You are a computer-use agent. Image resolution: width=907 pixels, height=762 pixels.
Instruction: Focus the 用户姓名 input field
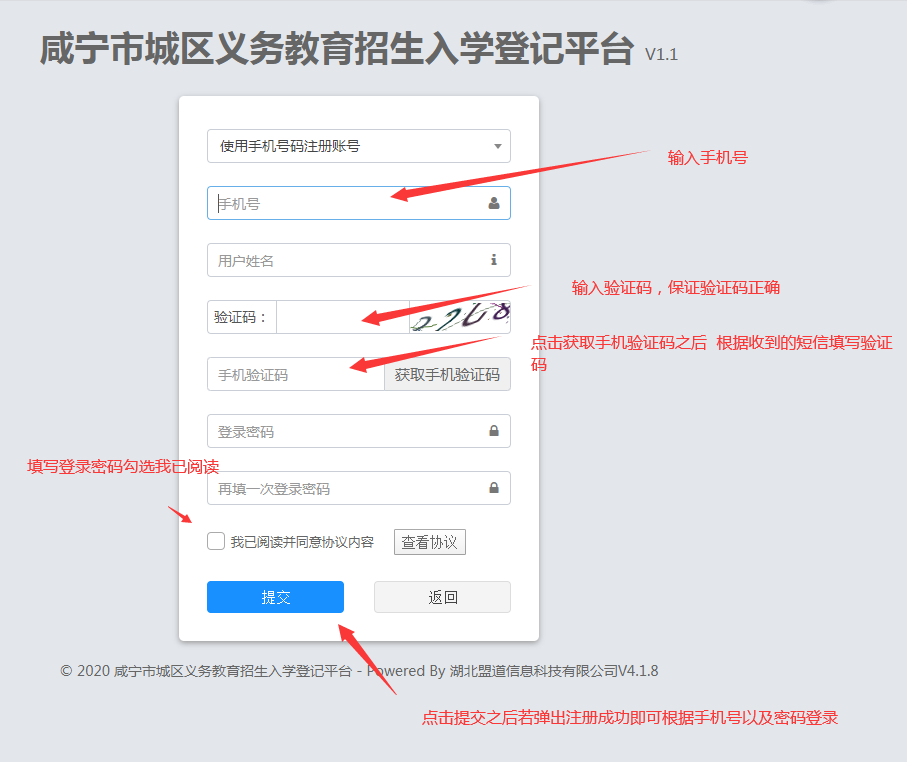pos(359,260)
